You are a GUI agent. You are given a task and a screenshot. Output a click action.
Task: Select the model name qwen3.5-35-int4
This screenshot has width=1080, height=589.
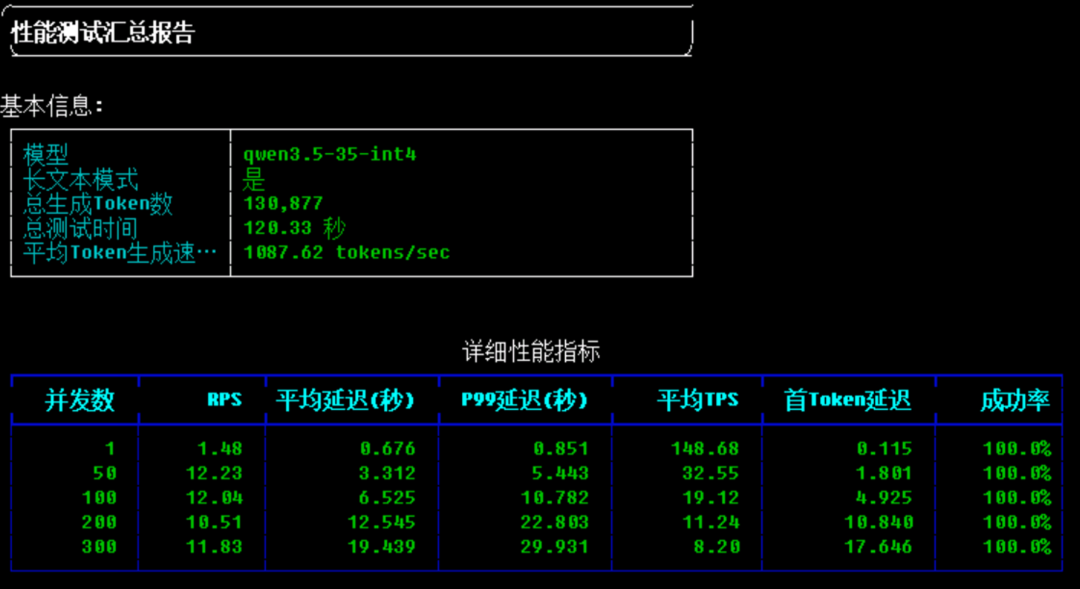point(329,154)
